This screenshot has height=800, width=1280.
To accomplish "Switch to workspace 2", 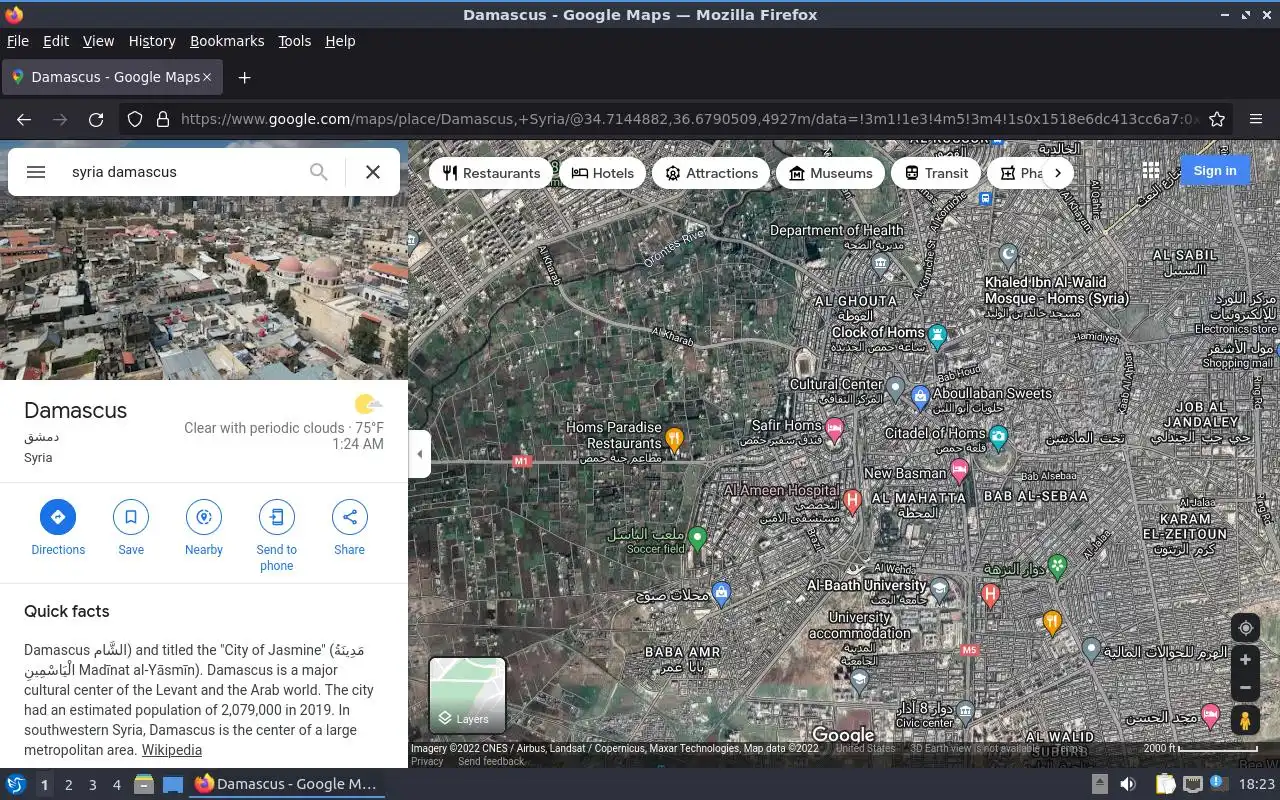I will 68,785.
